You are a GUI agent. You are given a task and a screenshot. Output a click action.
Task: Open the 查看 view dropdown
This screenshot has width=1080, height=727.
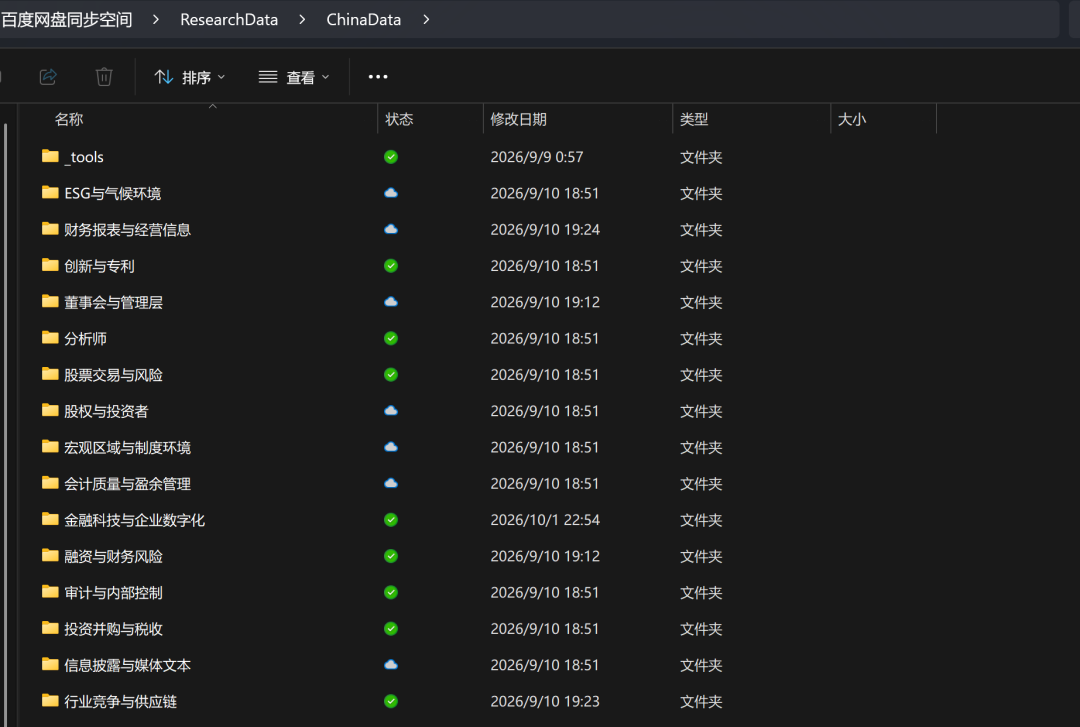pos(294,77)
